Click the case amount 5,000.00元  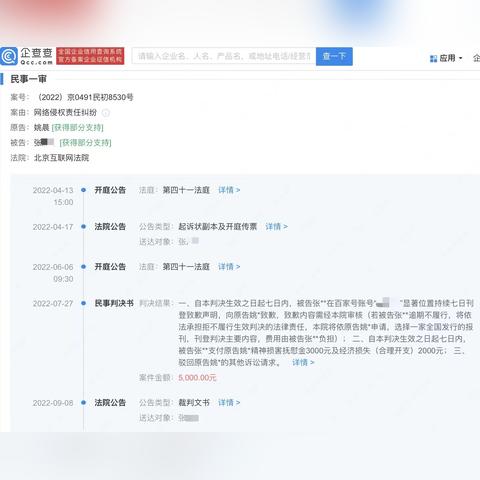pos(197,378)
